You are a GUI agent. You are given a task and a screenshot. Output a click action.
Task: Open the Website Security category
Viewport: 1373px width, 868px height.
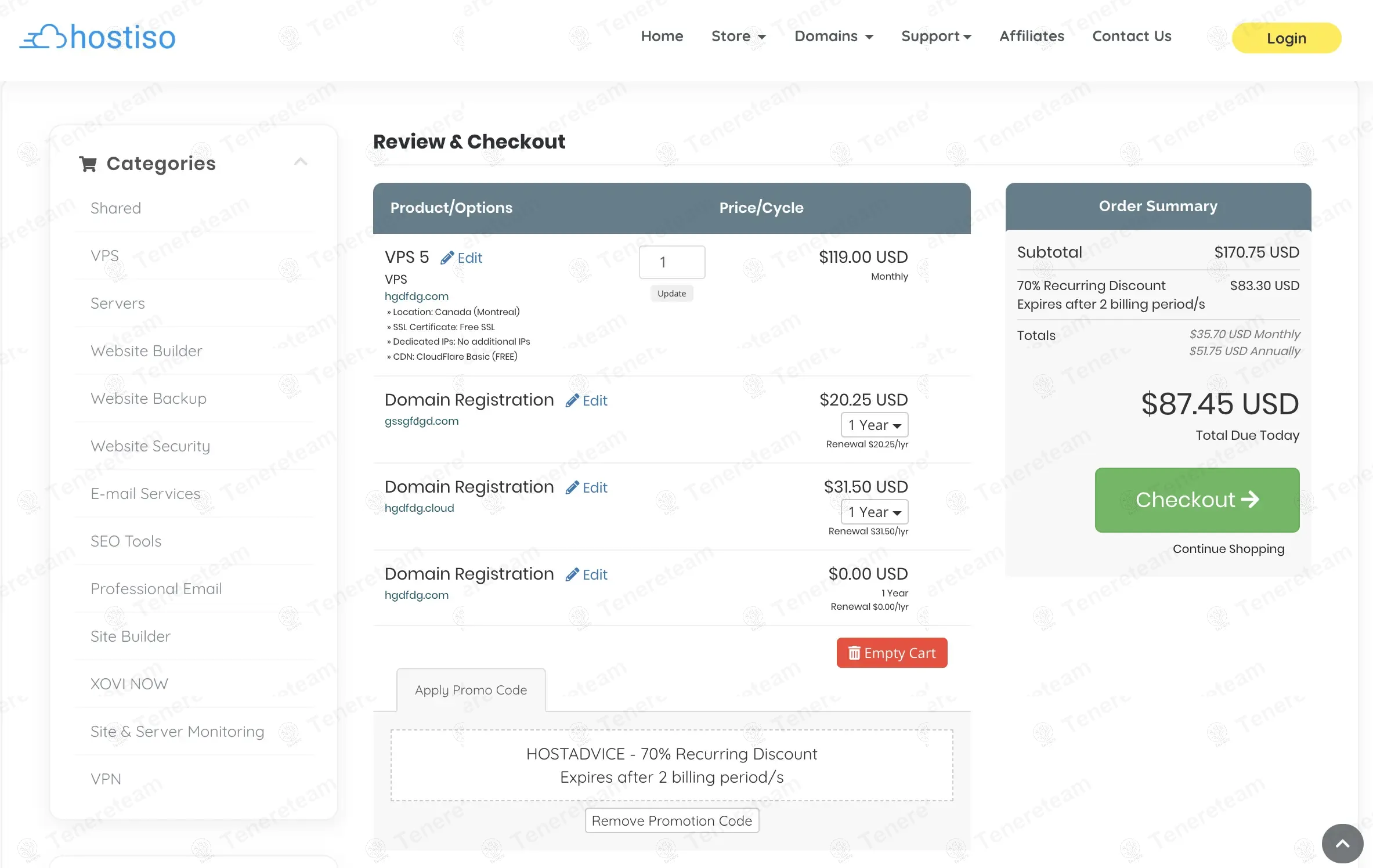[x=150, y=446]
